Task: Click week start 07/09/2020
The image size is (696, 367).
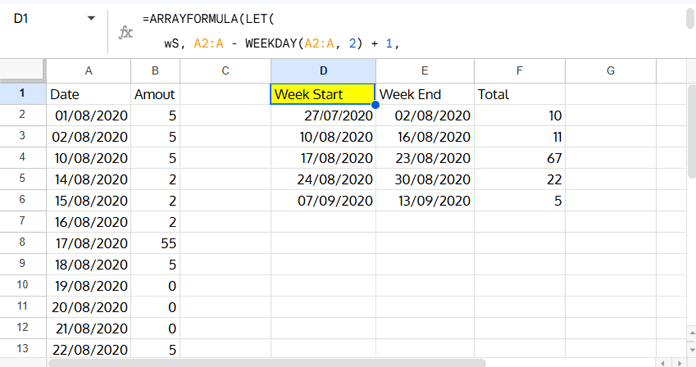Action: 323,201
